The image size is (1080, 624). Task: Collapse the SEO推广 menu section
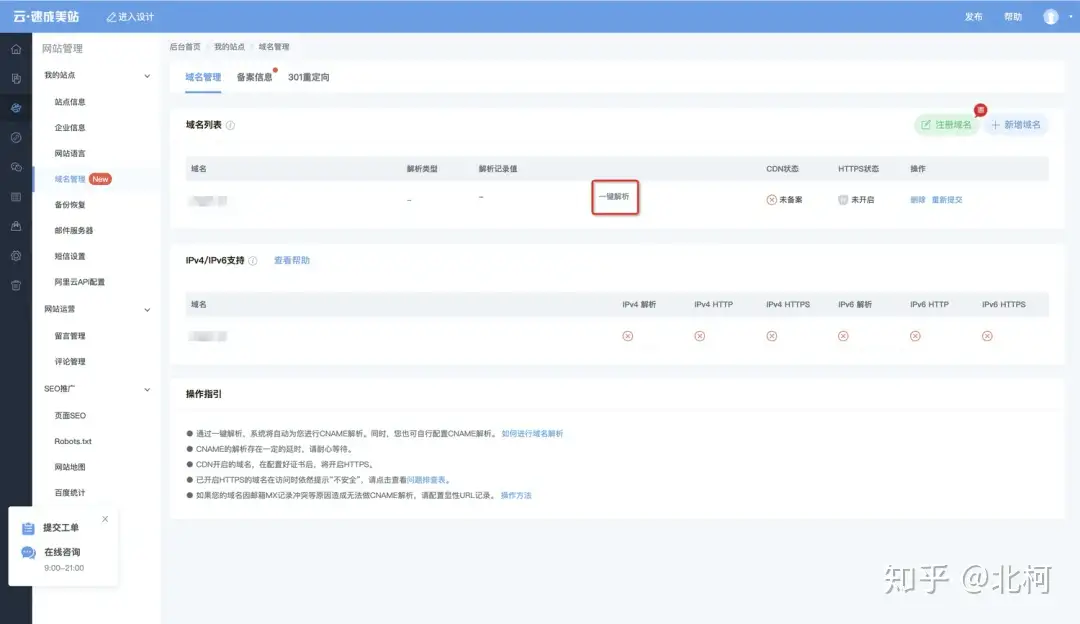tap(147, 389)
